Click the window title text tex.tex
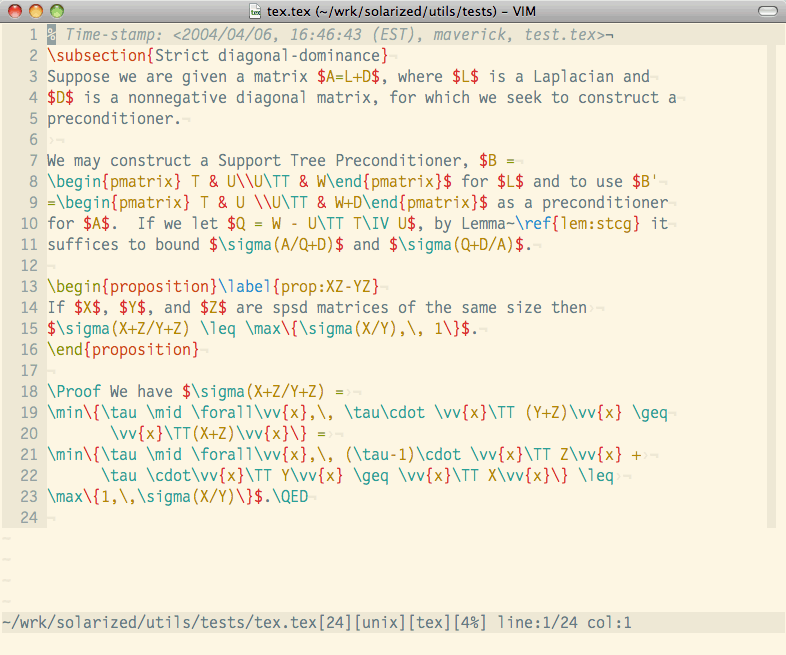786x655 pixels. coord(293,11)
